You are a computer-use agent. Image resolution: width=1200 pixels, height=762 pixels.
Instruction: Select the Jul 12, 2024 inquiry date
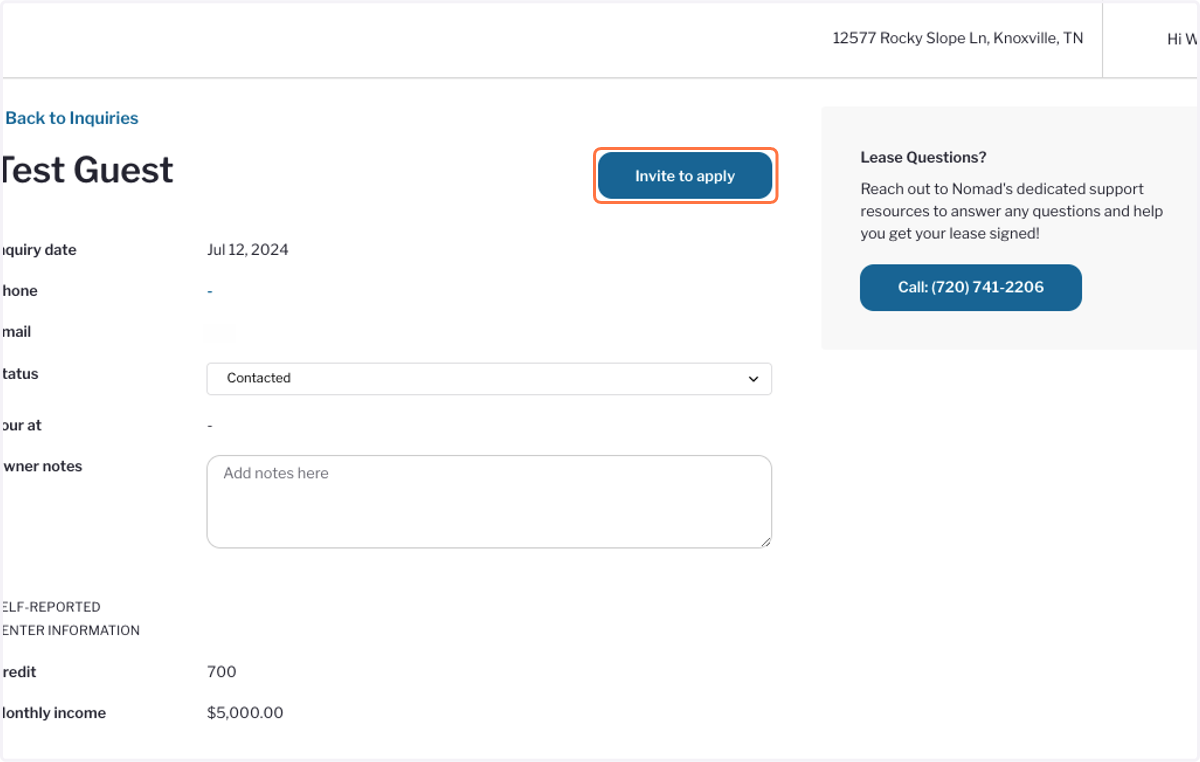coord(248,250)
